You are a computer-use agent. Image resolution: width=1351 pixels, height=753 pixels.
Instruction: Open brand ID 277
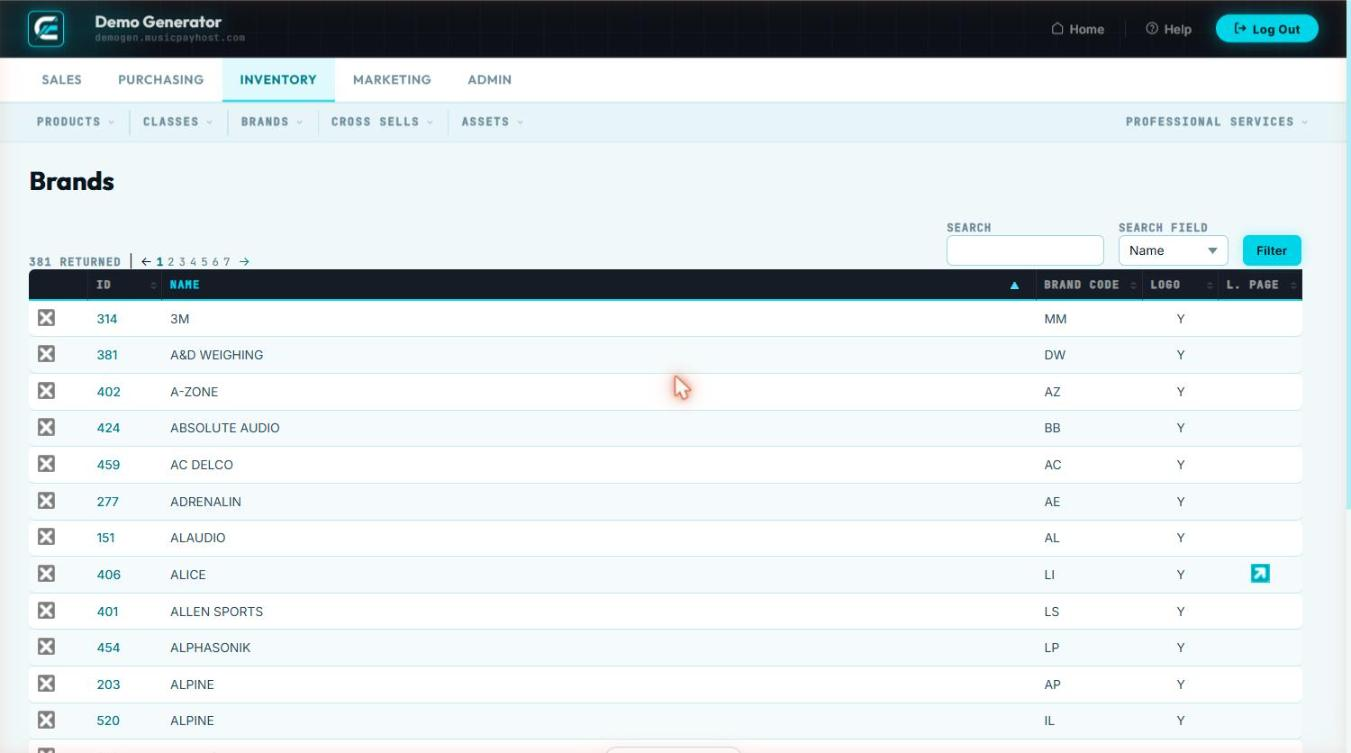[107, 501]
